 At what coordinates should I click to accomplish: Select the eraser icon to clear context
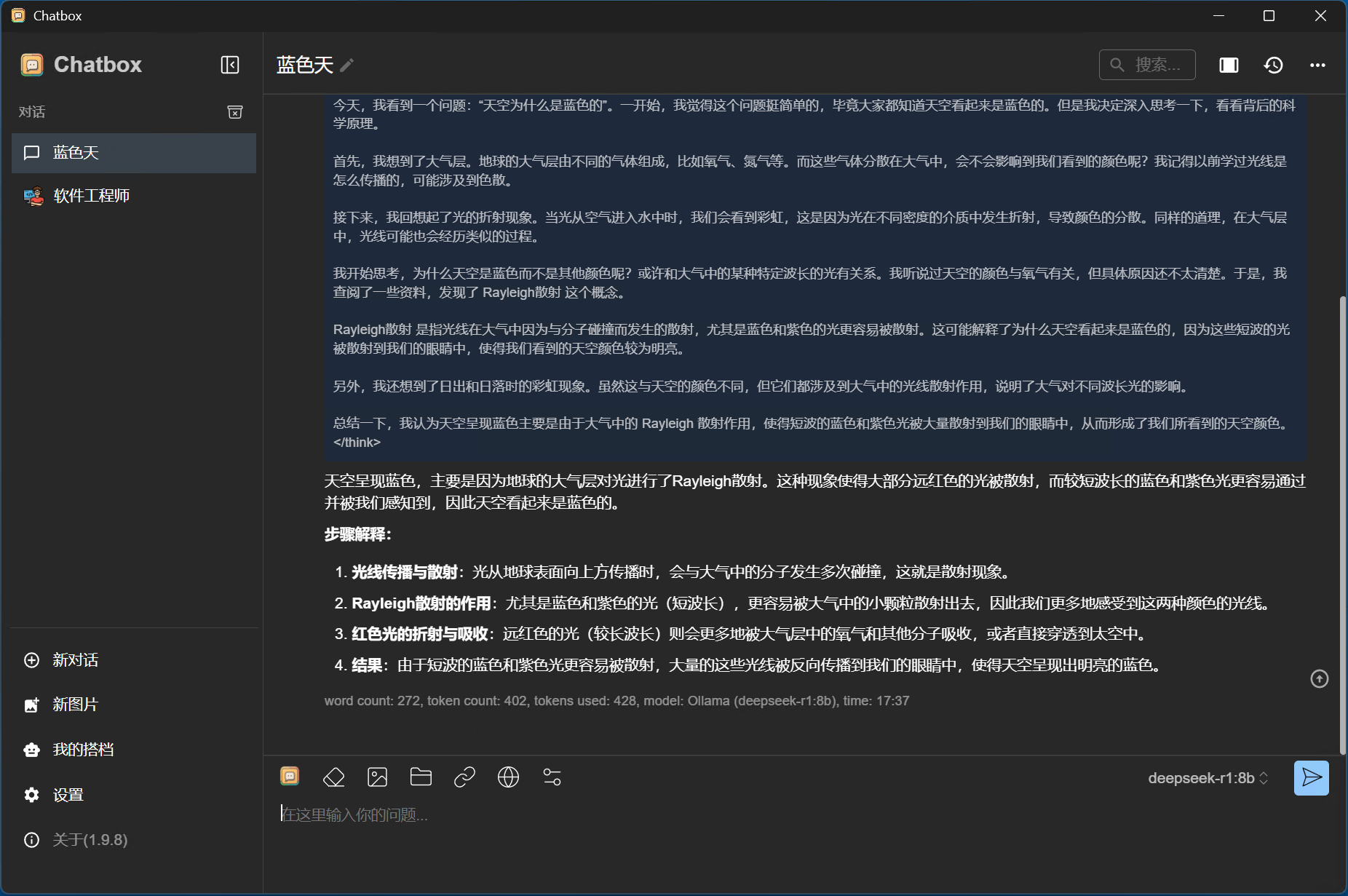pos(333,777)
